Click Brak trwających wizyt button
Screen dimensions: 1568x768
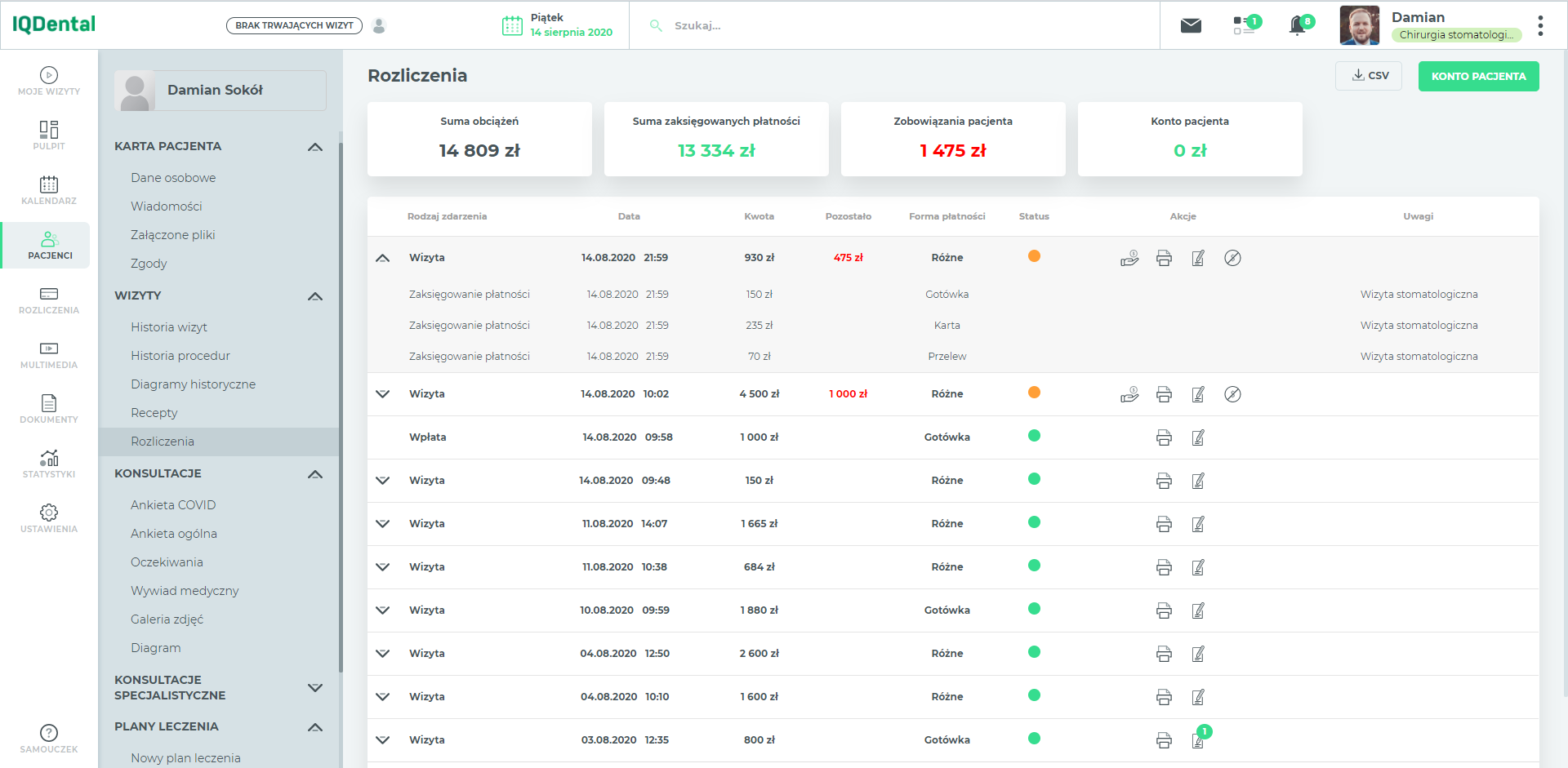(x=294, y=25)
